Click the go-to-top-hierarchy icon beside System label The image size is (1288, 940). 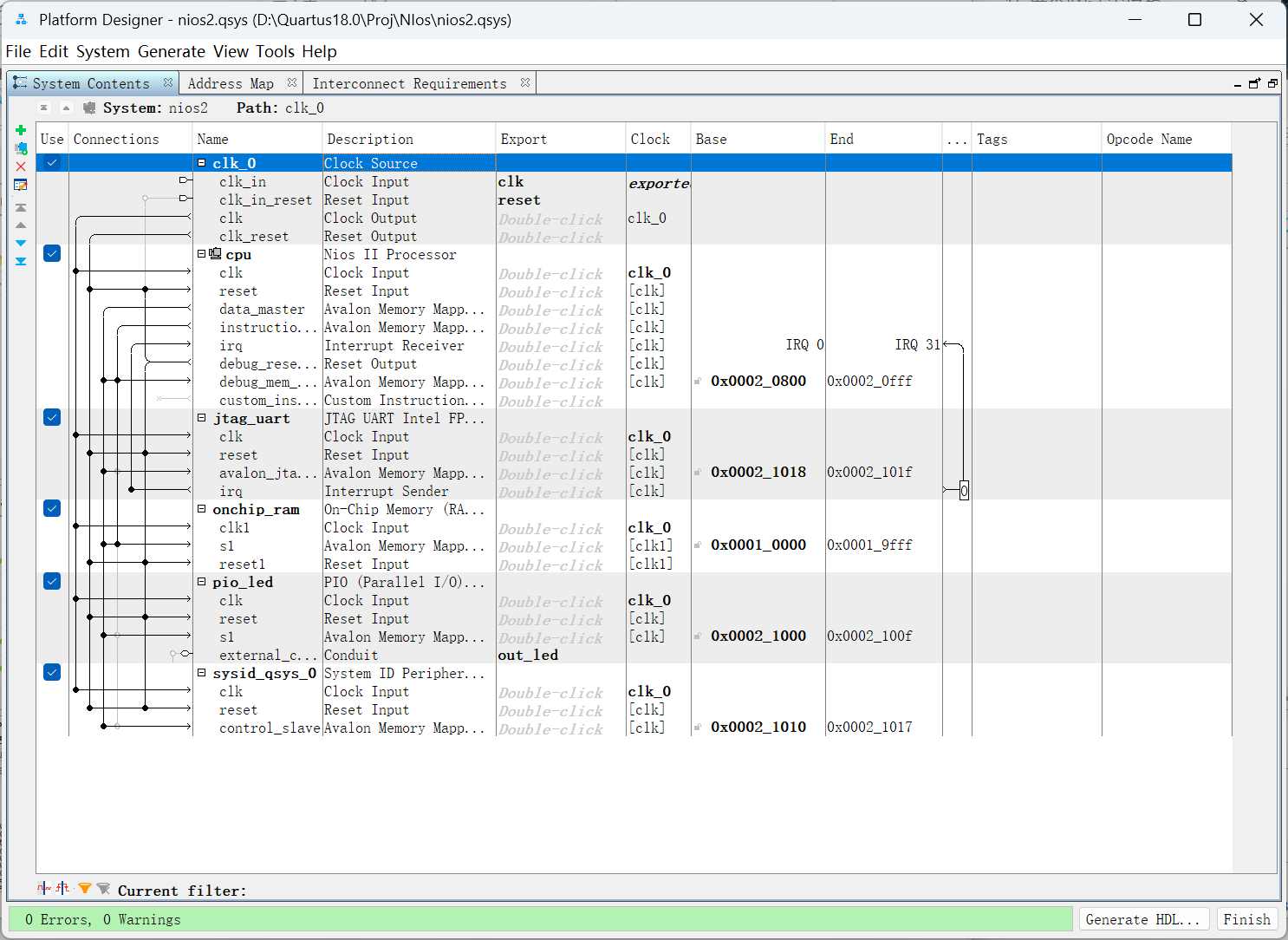pyautogui.click(x=43, y=108)
